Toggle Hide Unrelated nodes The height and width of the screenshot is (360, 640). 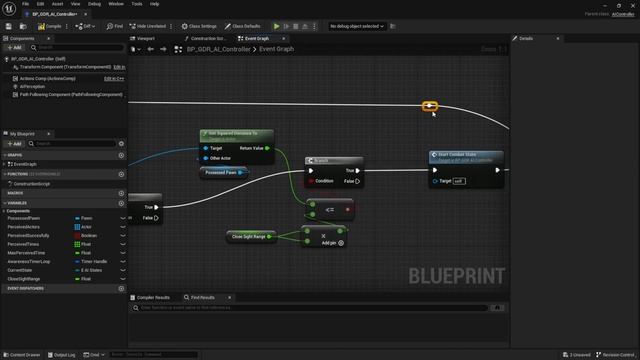point(147,26)
